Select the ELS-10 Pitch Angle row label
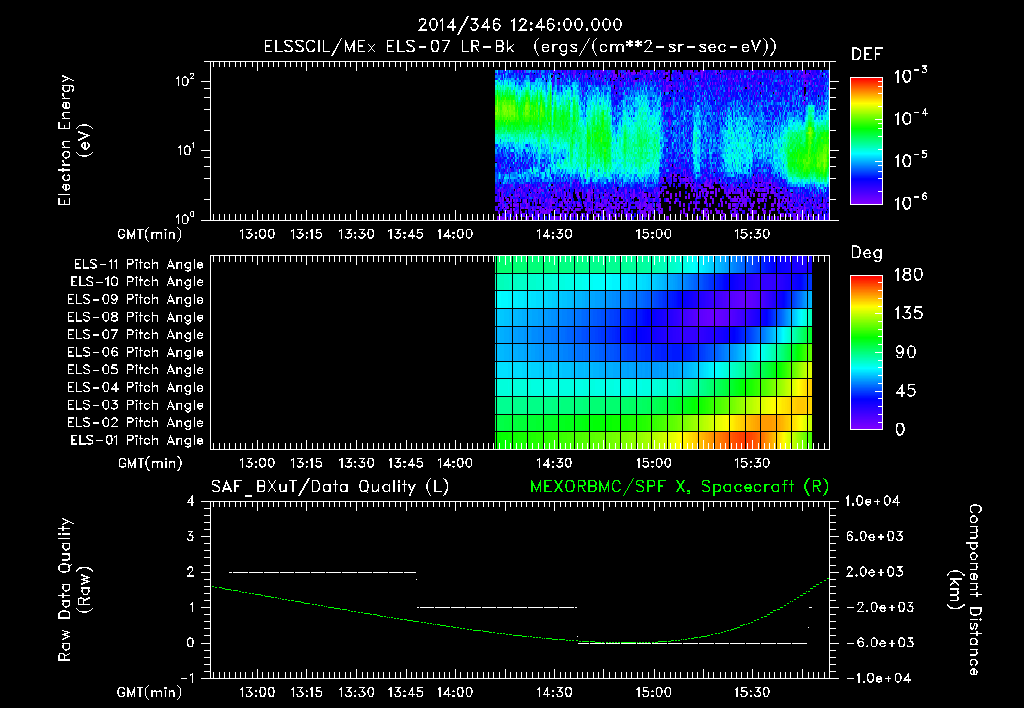 pos(137,282)
